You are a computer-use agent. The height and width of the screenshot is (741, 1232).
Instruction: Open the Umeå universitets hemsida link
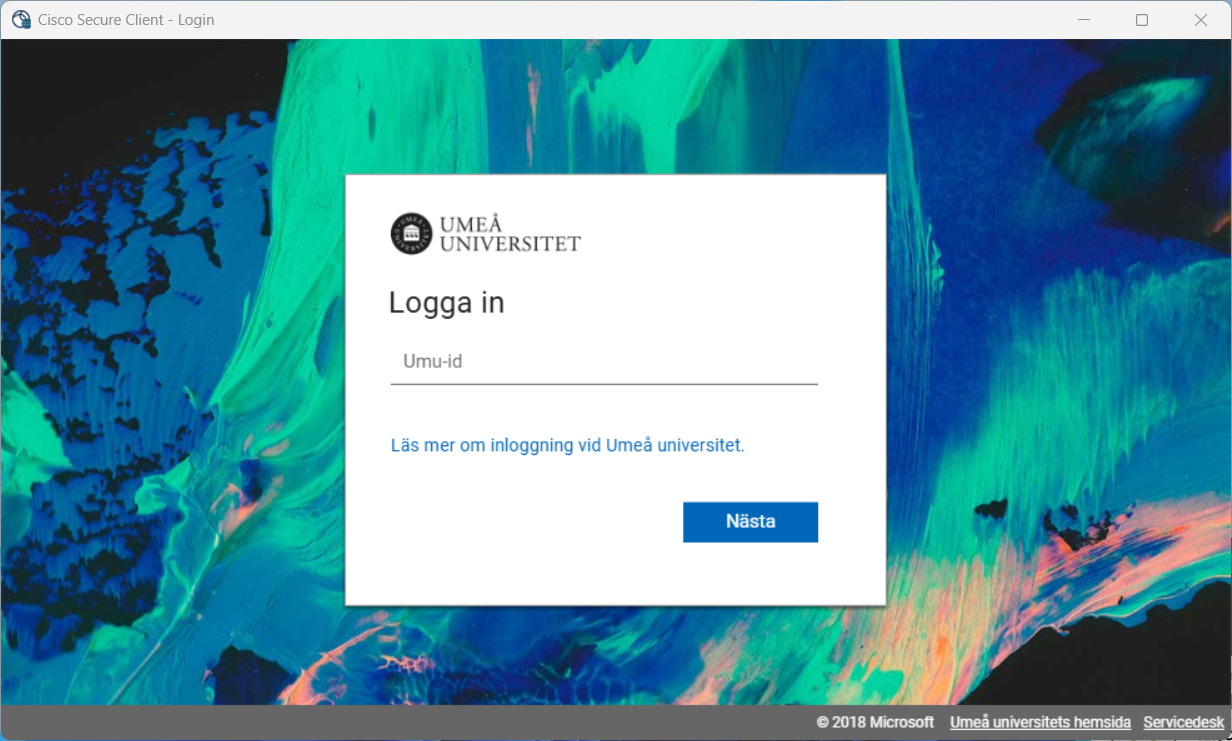tap(1040, 722)
